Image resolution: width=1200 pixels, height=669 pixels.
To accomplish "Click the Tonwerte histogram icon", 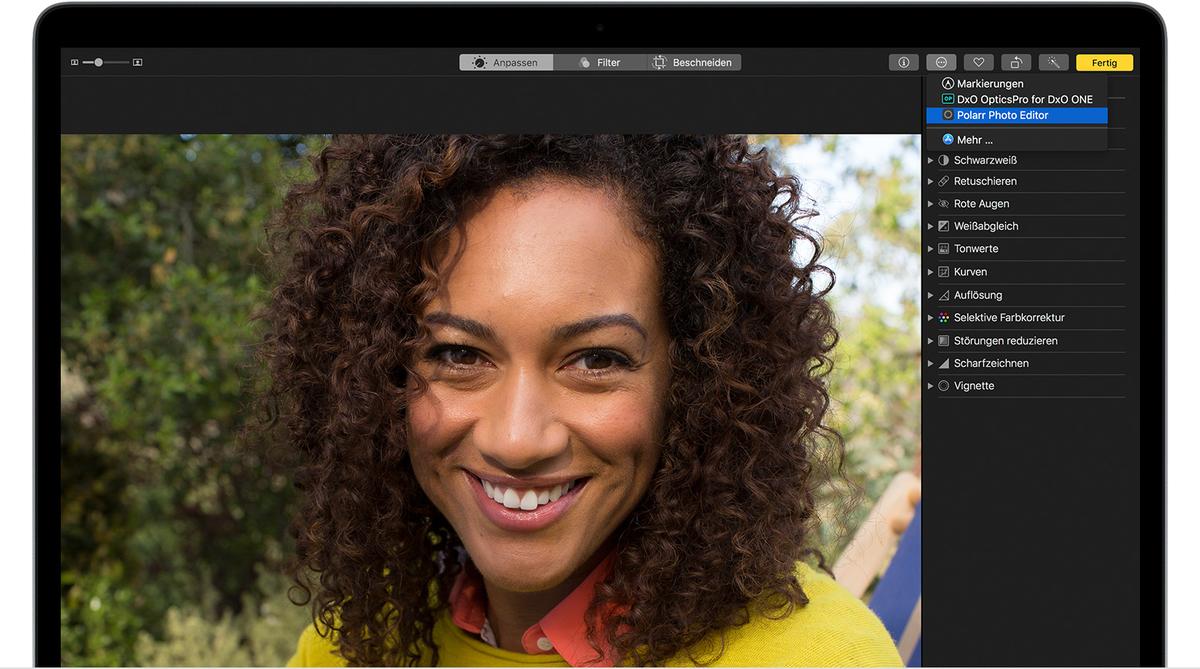I will point(943,248).
